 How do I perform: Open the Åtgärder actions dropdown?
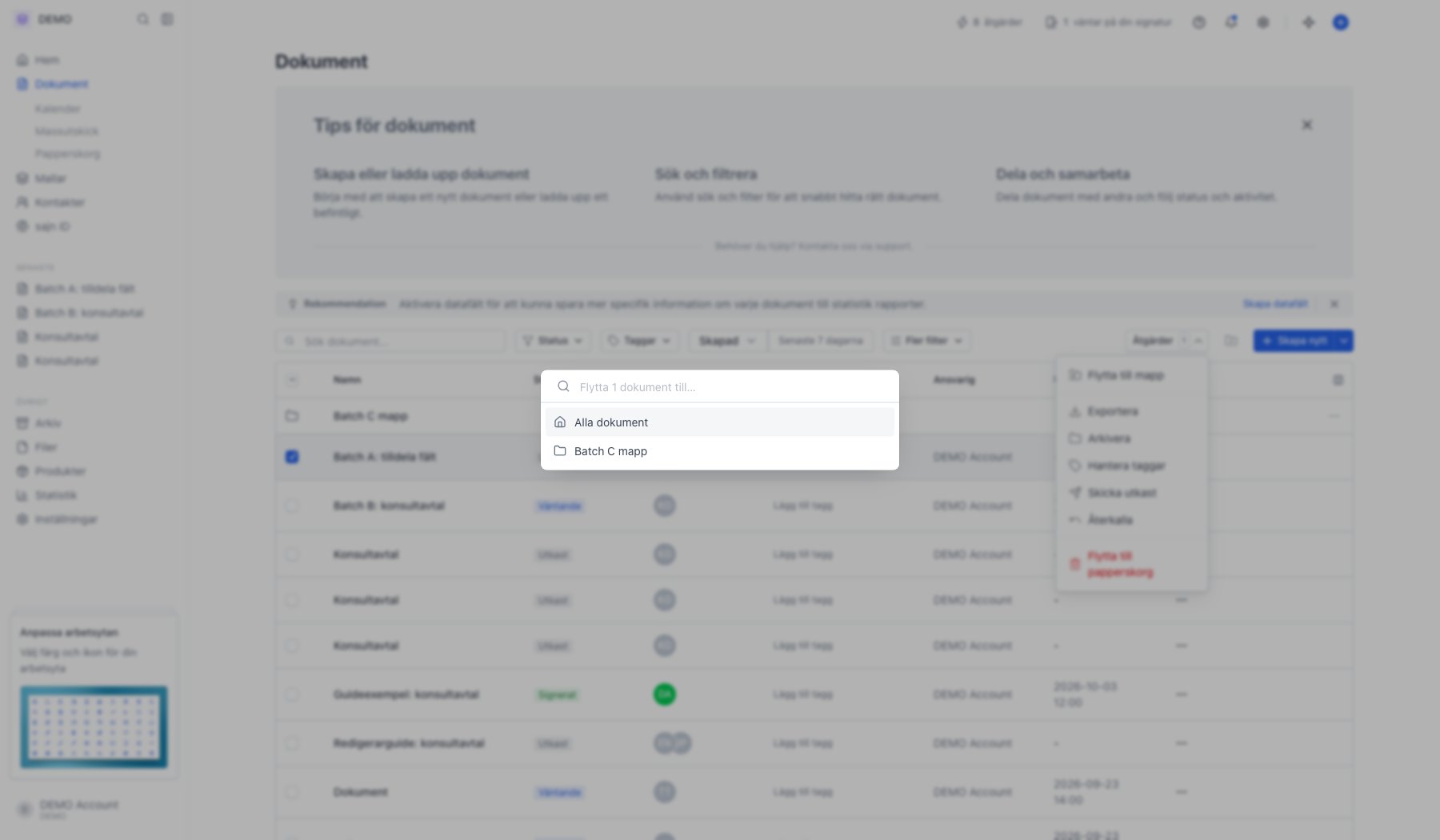[x=1166, y=341]
